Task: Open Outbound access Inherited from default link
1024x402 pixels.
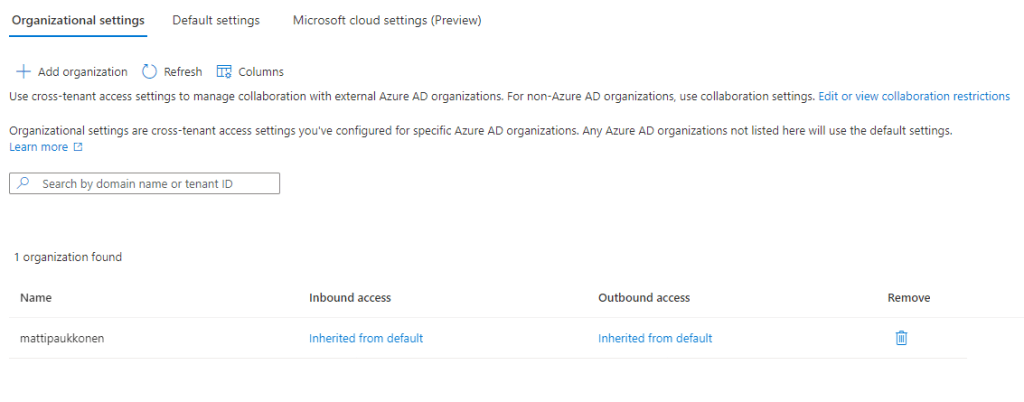Action: (x=655, y=338)
